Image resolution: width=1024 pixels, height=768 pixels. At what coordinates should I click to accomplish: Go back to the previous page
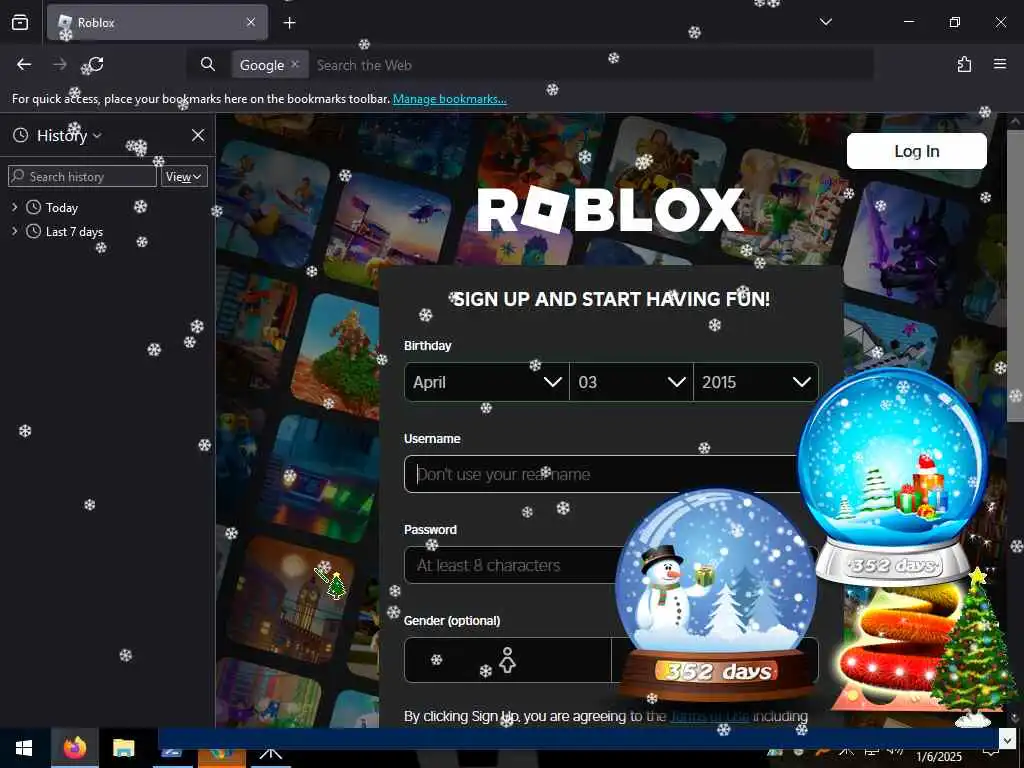click(x=24, y=64)
